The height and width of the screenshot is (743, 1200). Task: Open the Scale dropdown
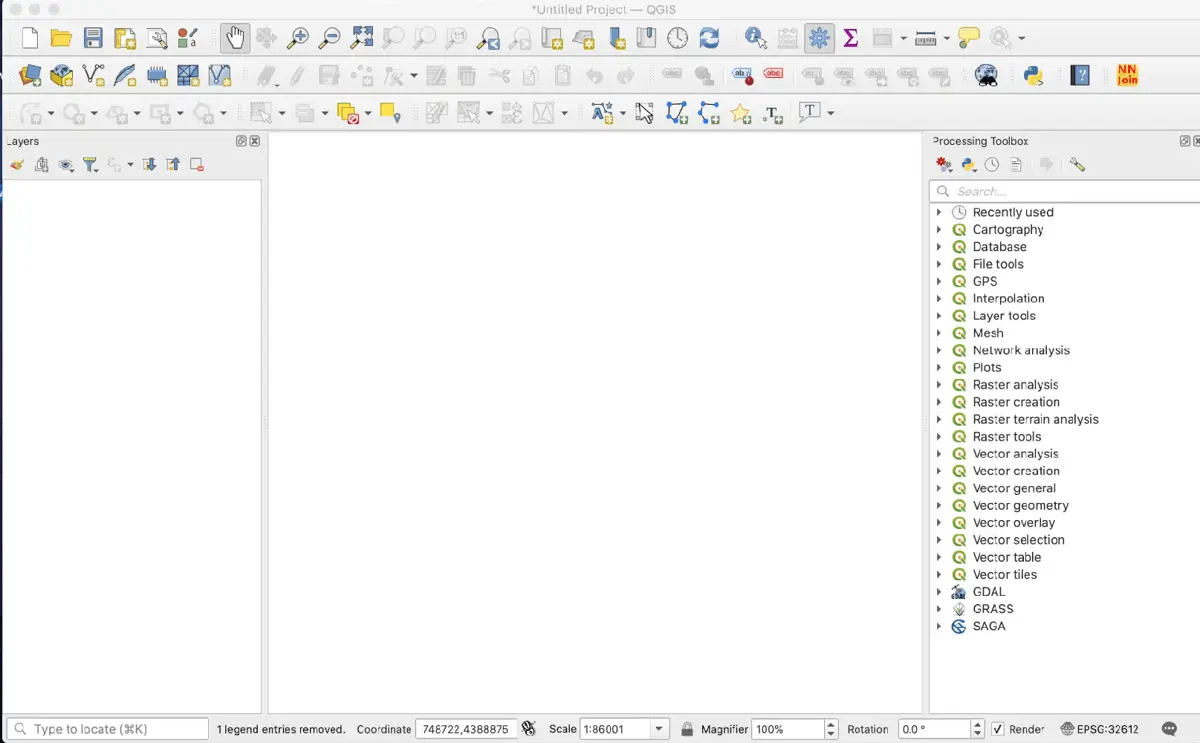660,729
